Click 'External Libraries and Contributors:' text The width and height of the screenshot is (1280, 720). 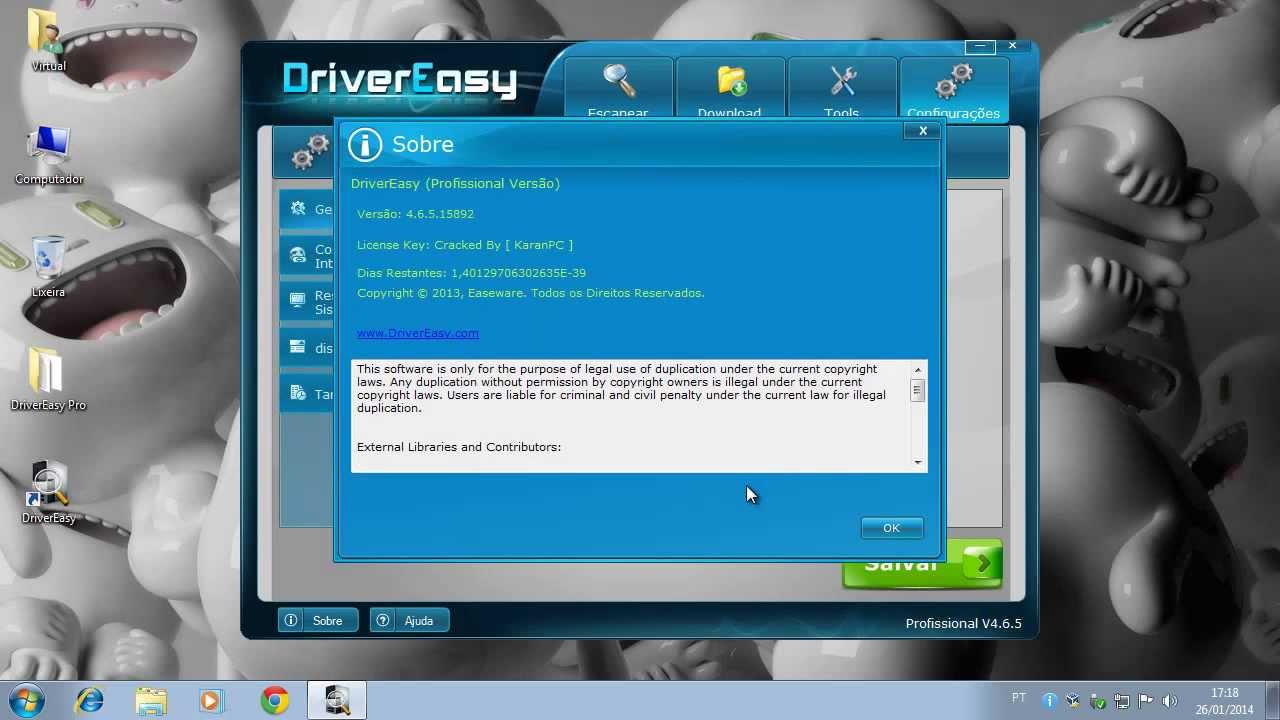coord(459,447)
